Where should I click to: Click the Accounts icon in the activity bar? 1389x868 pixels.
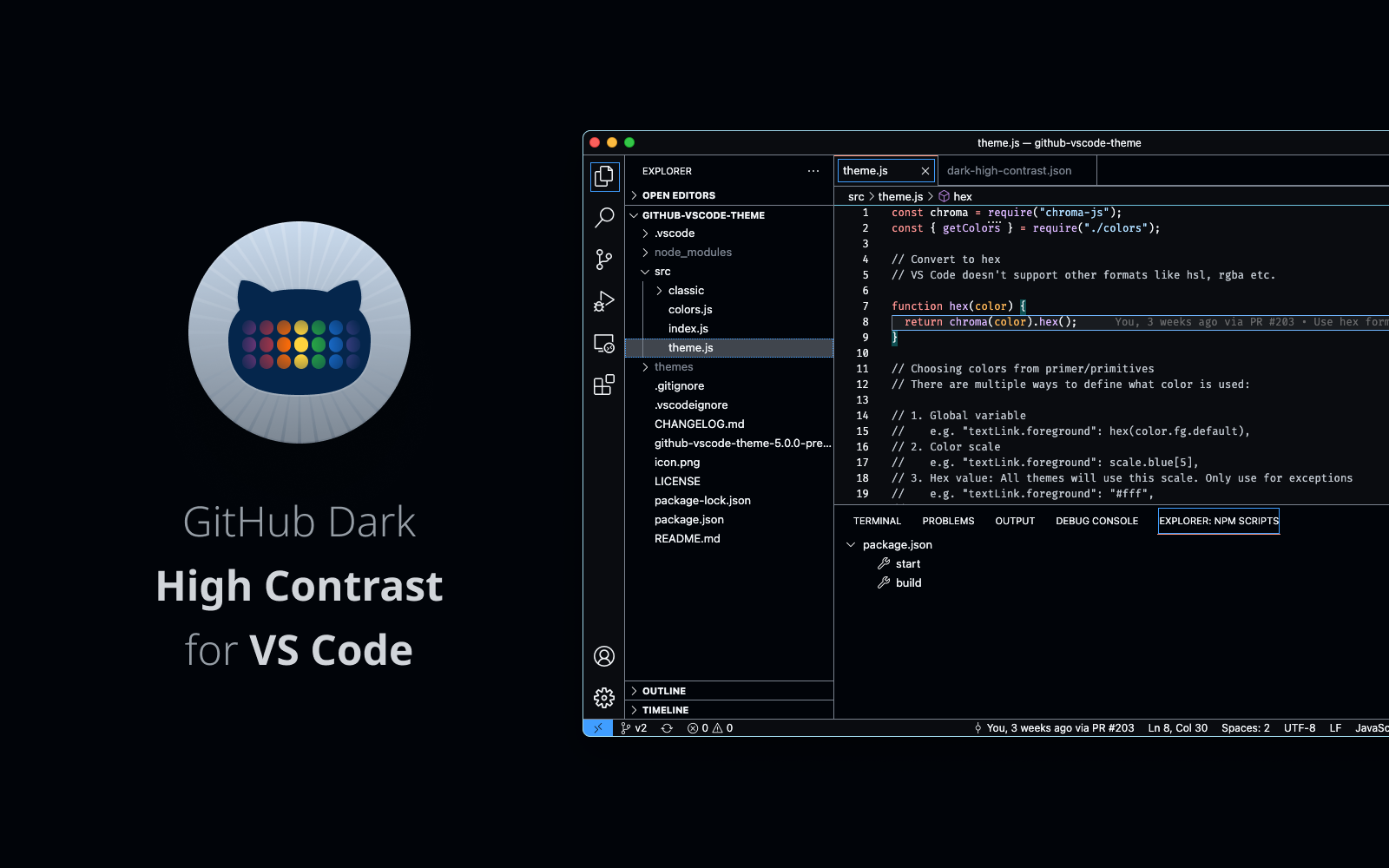pyautogui.click(x=604, y=657)
